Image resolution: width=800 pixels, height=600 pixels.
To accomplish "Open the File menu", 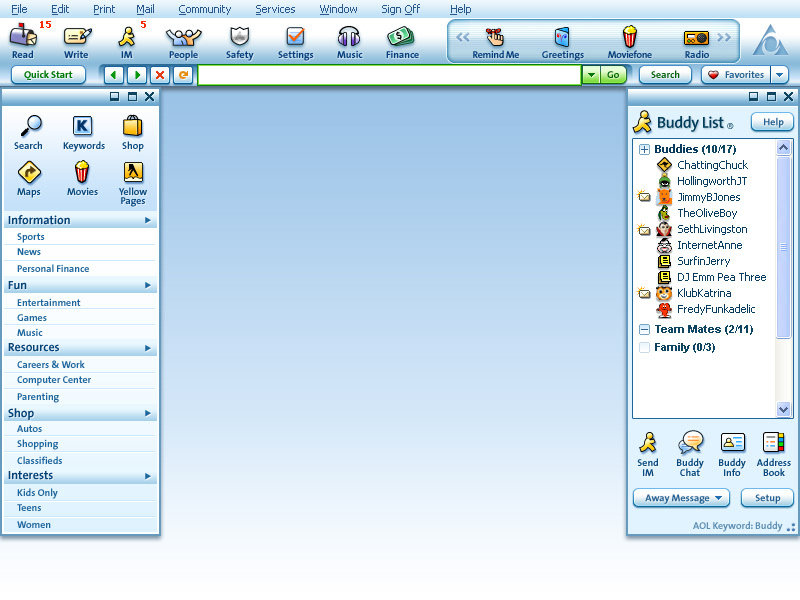I will tap(19, 9).
